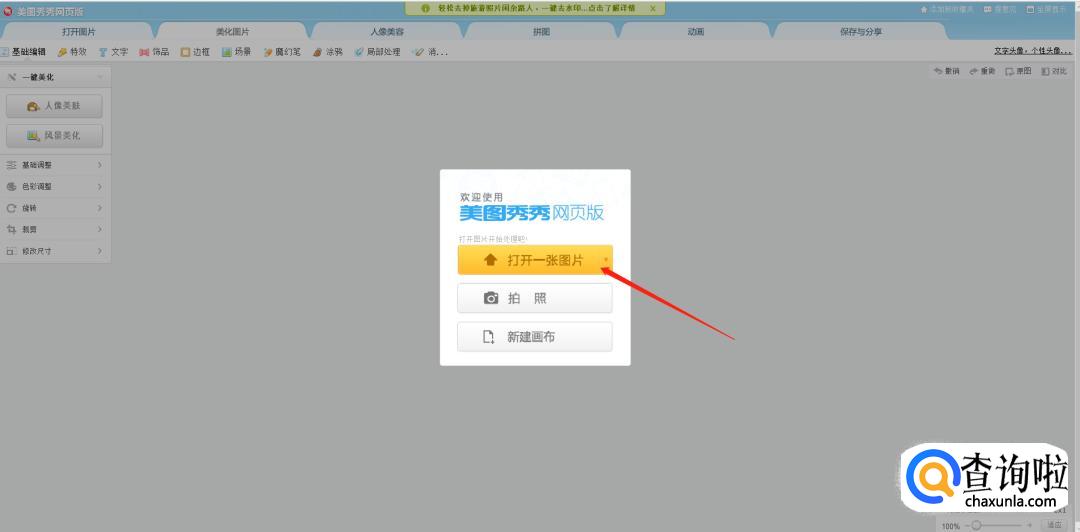Switch to the 美化图片 tab
The height and width of the screenshot is (532, 1080).
point(233,32)
